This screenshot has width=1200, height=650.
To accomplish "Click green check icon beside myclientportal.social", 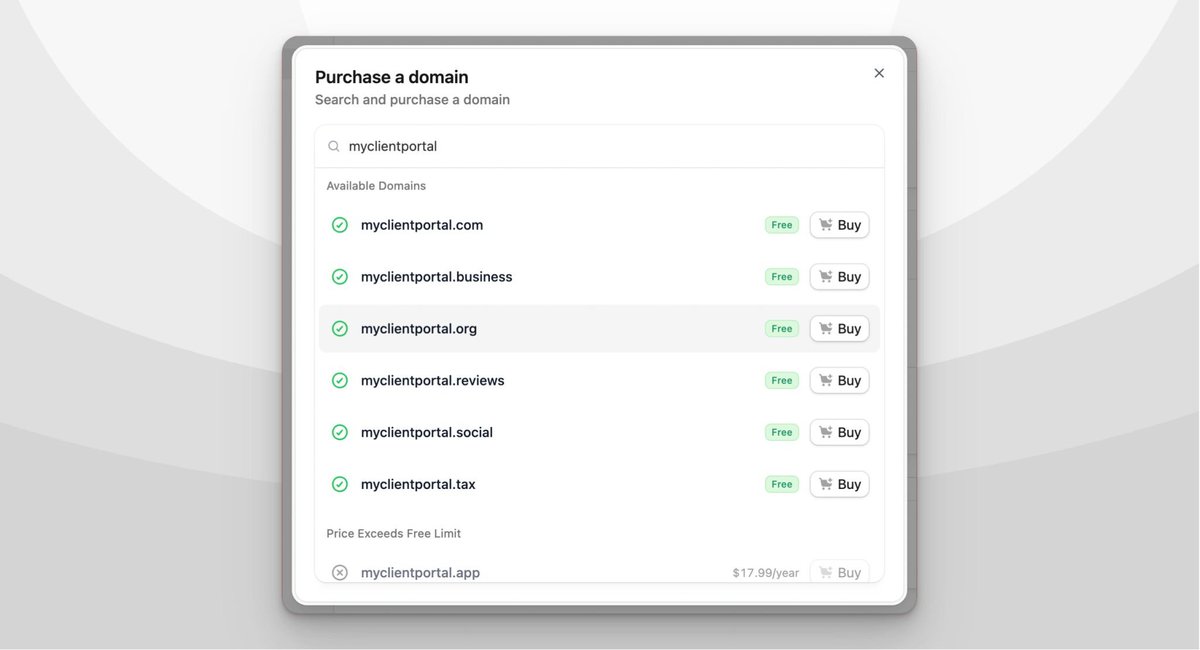I will [340, 433].
